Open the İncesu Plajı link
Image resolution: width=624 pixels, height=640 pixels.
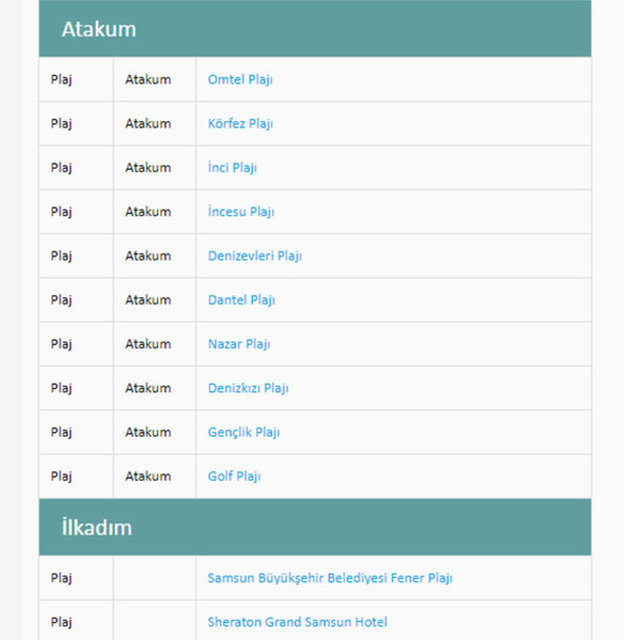(x=241, y=212)
